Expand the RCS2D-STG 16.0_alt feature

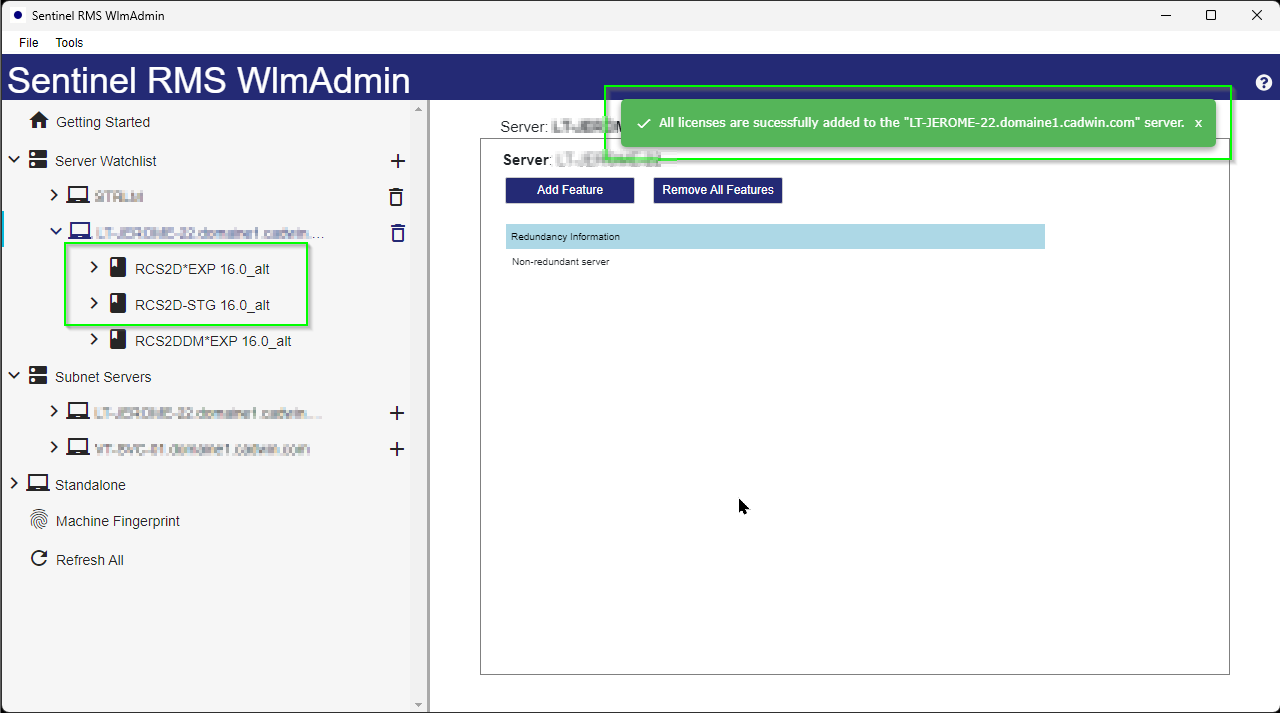94,303
